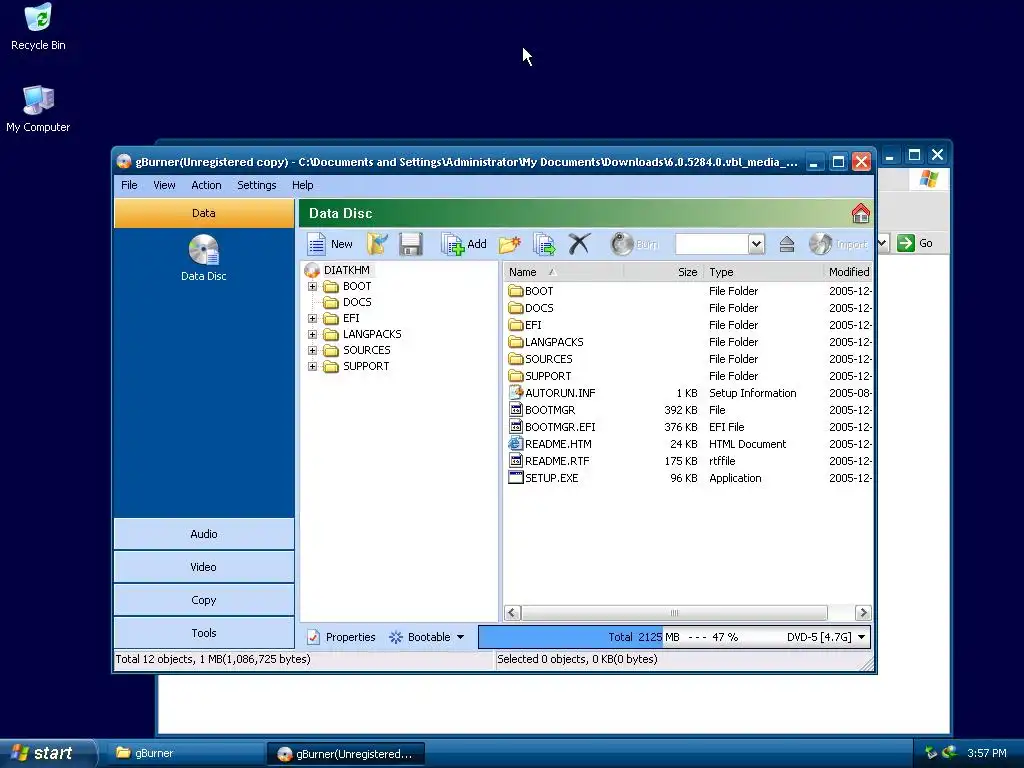Open the DVD-5 disc size dropdown

point(861,637)
